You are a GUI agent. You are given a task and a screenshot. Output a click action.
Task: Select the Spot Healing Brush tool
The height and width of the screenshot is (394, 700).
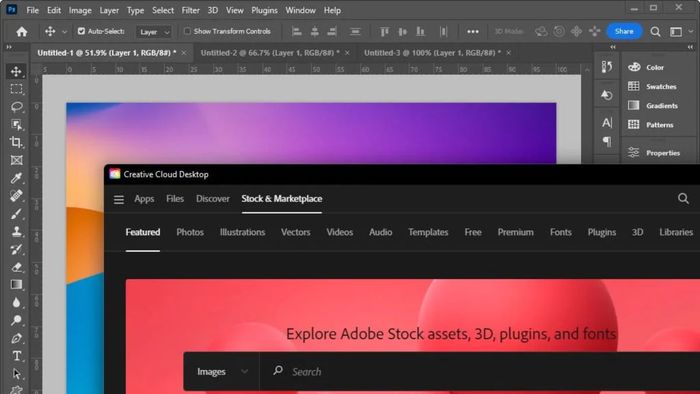17,196
